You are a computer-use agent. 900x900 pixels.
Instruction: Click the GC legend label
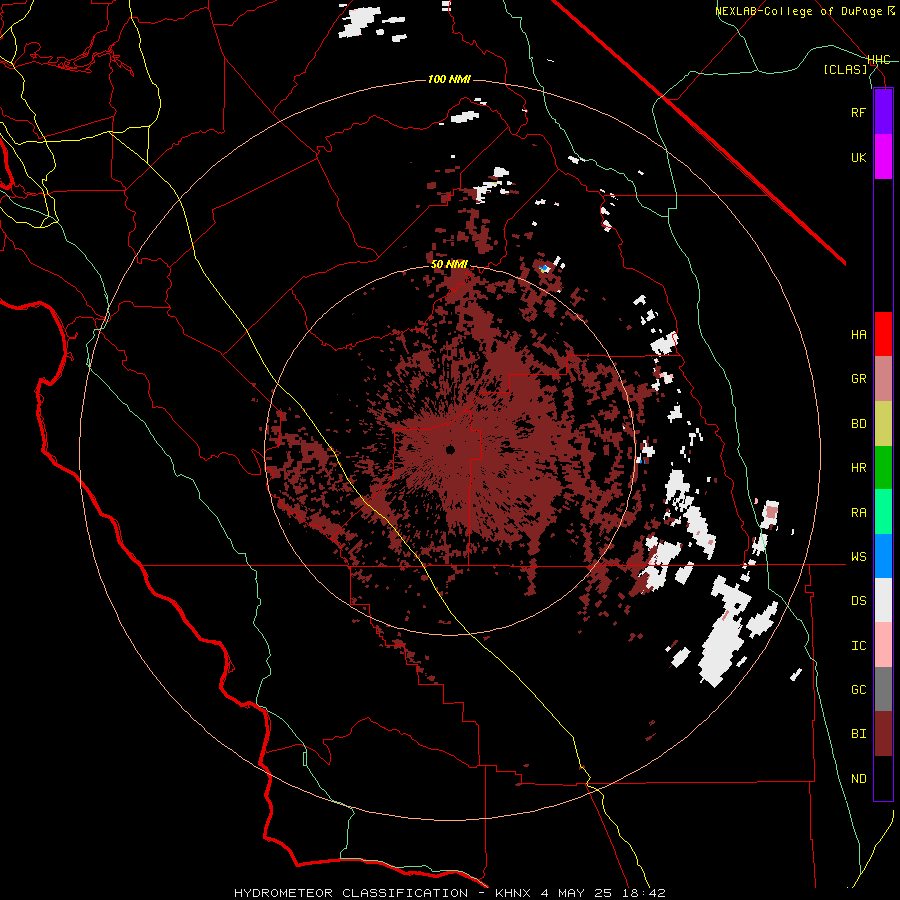pyautogui.click(x=858, y=690)
